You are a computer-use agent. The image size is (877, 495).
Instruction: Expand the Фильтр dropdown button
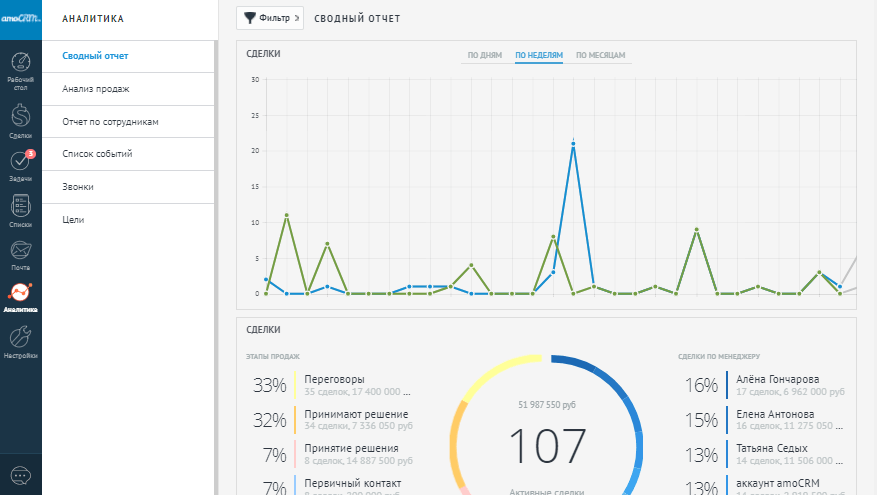click(x=268, y=18)
